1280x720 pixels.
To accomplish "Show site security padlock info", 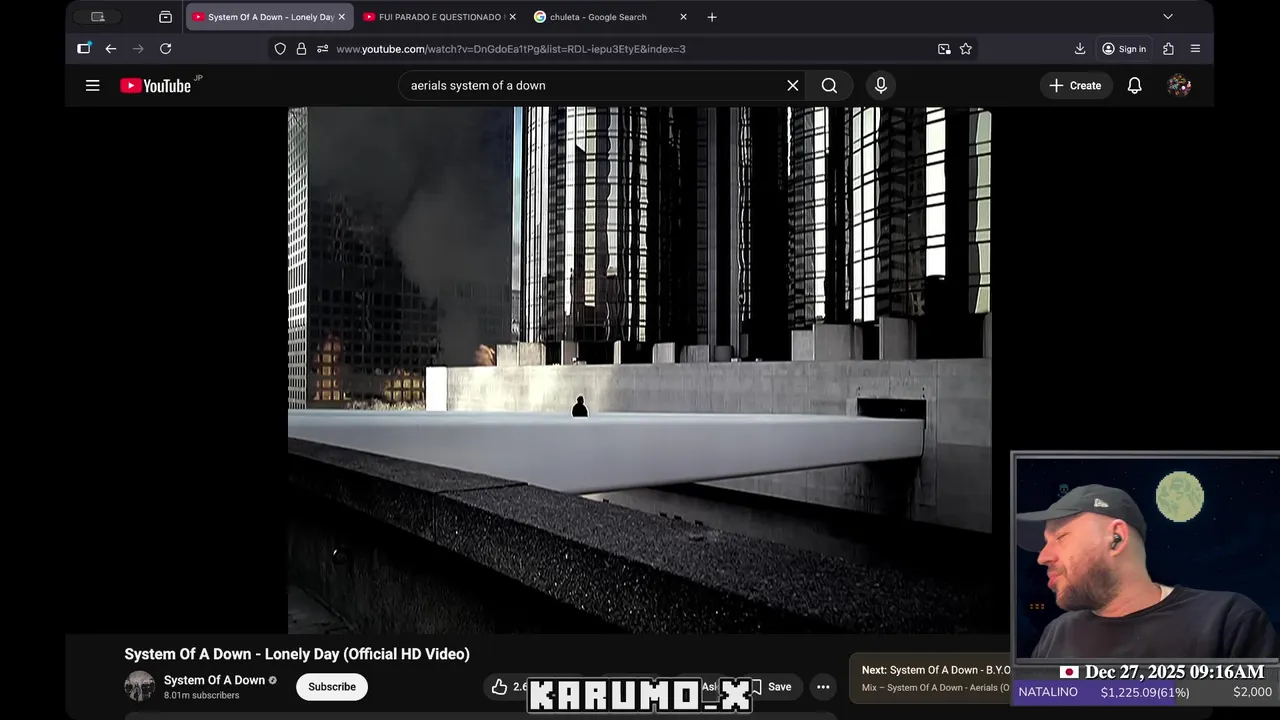I will (301, 49).
